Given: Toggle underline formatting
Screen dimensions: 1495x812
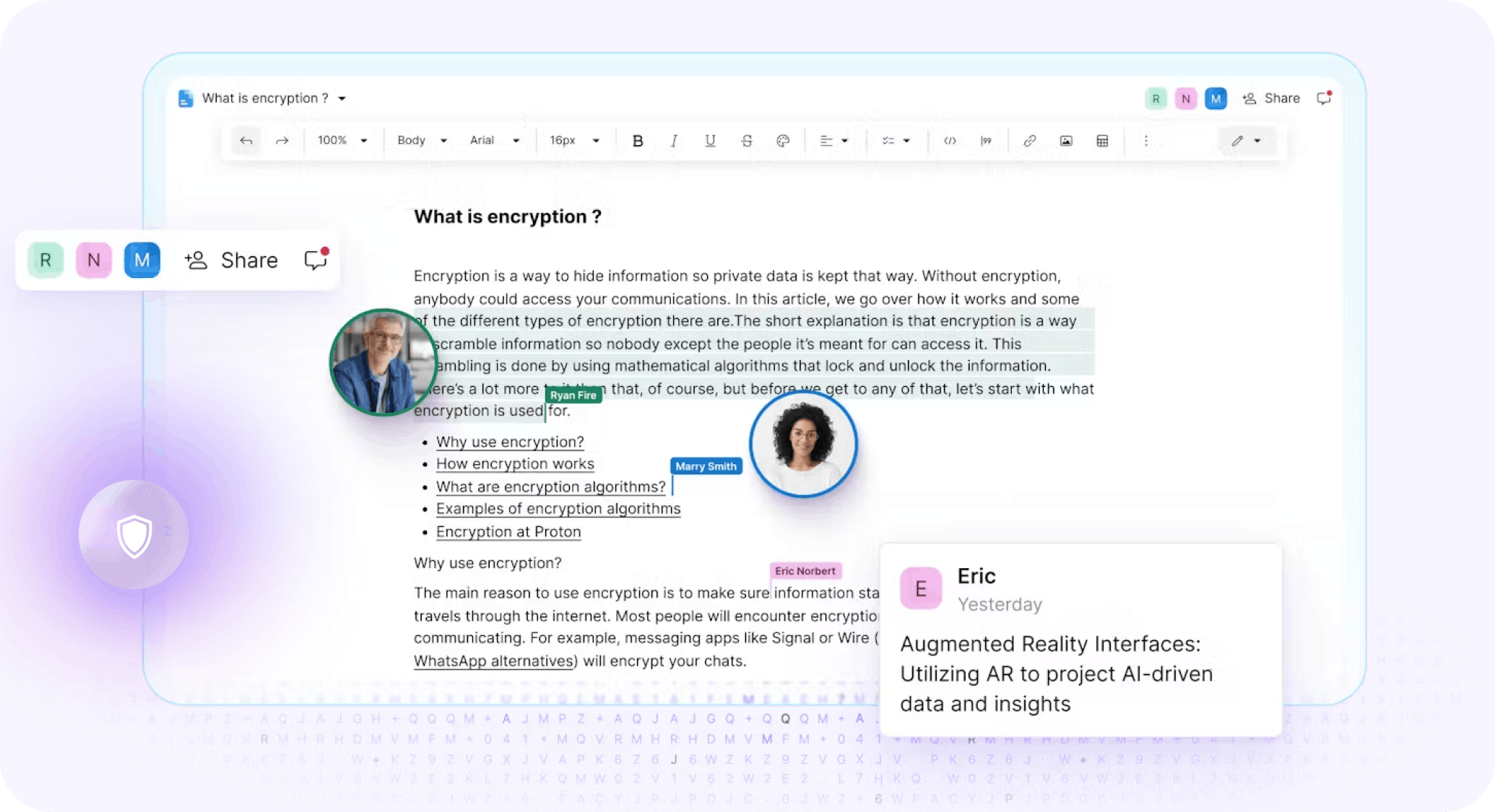Looking at the screenshot, I should (x=710, y=141).
